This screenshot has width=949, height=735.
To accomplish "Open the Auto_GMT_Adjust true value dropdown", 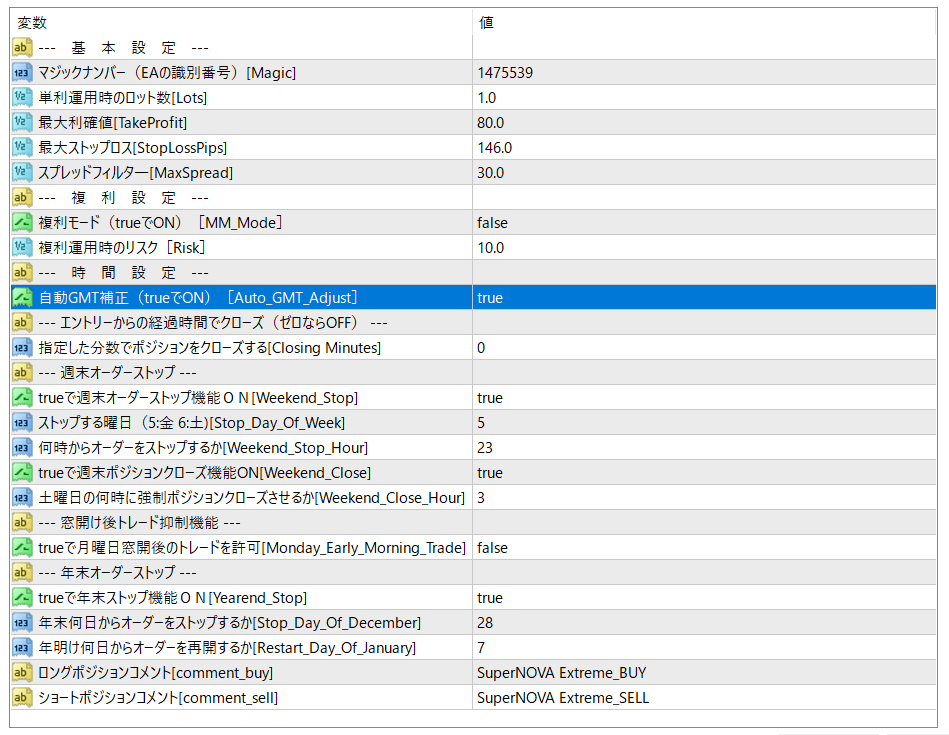I will (490, 298).
